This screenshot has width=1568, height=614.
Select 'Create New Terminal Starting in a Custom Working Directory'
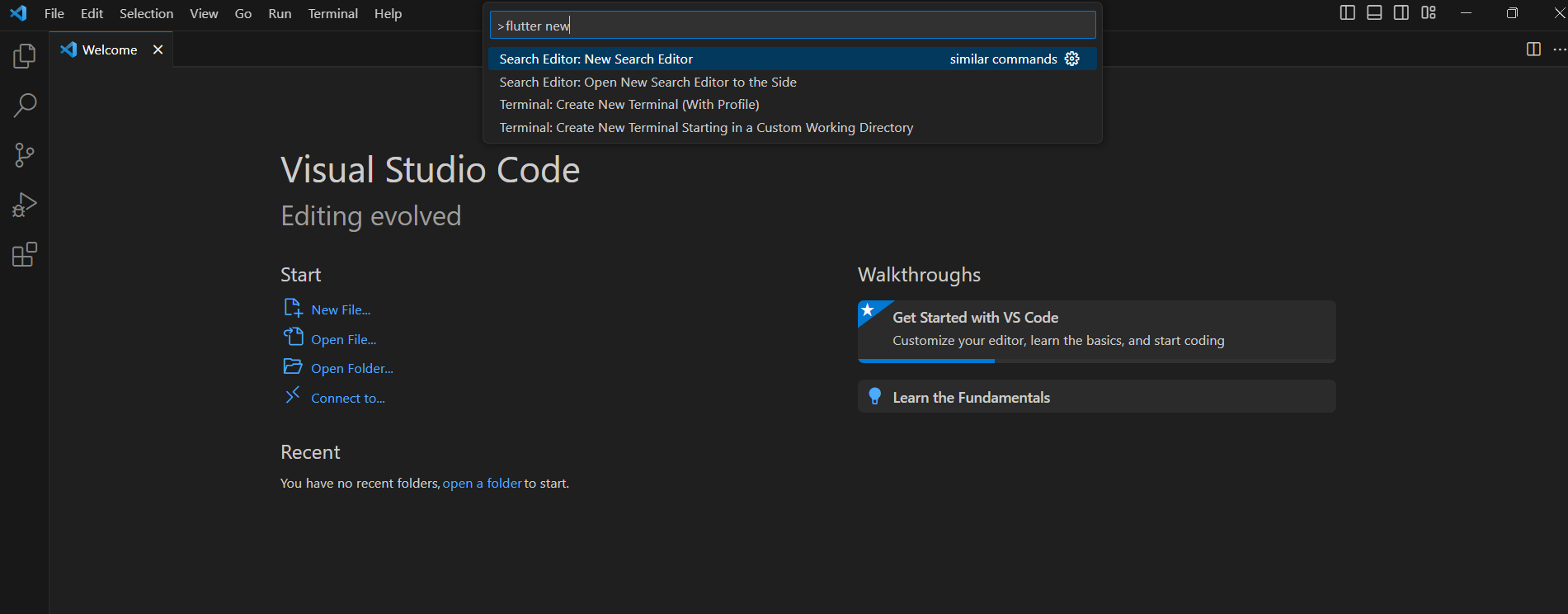793,127
